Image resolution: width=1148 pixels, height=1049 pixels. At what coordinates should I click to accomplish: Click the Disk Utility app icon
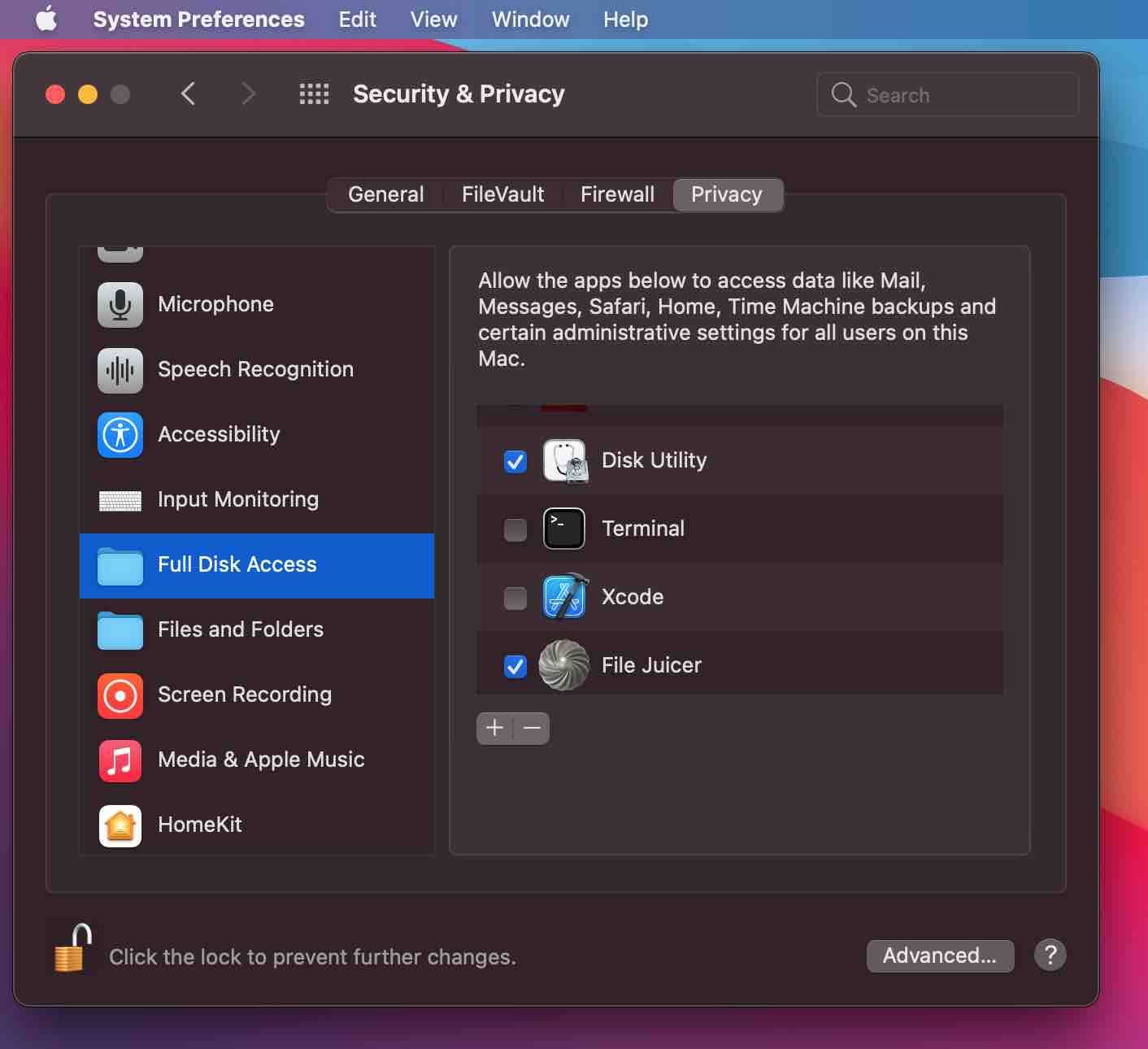click(565, 461)
